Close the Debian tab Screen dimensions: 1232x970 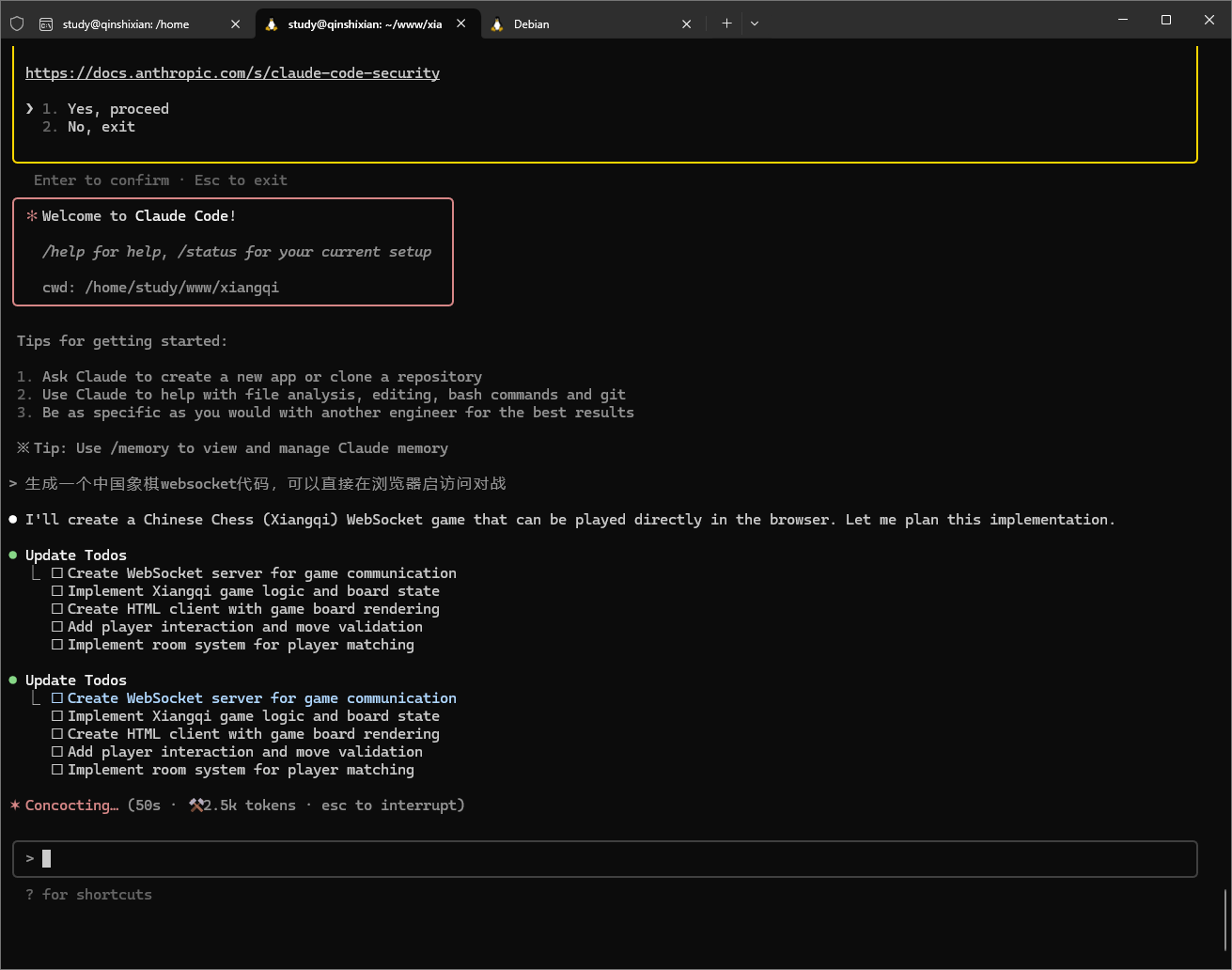tap(687, 24)
